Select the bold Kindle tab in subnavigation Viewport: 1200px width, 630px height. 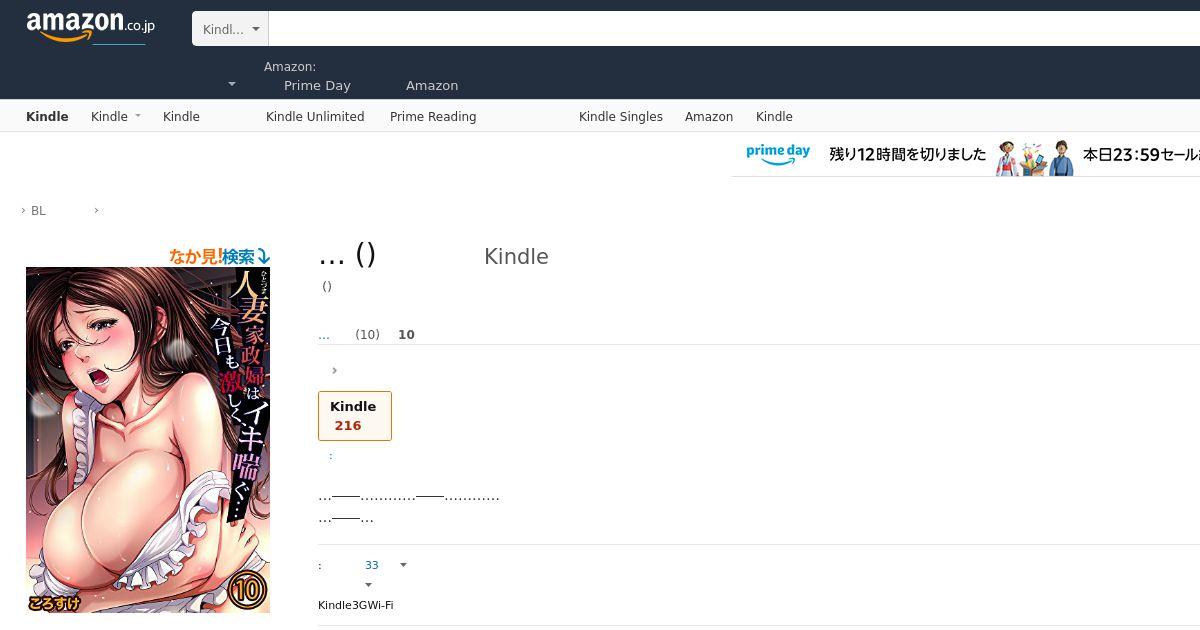click(x=47, y=117)
